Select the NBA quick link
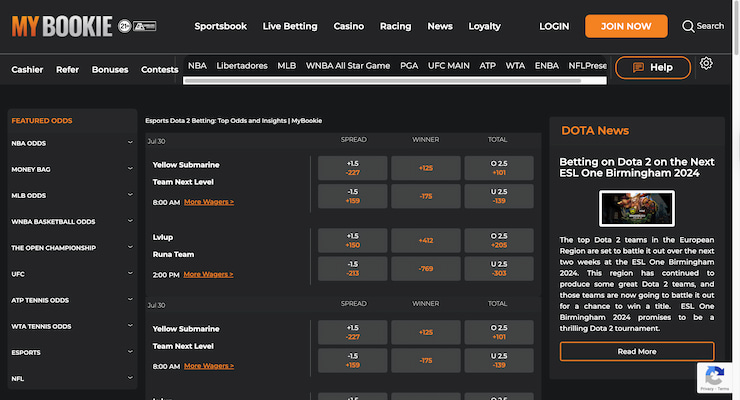The width and height of the screenshot is (740, 400). (x=197, y=66)
